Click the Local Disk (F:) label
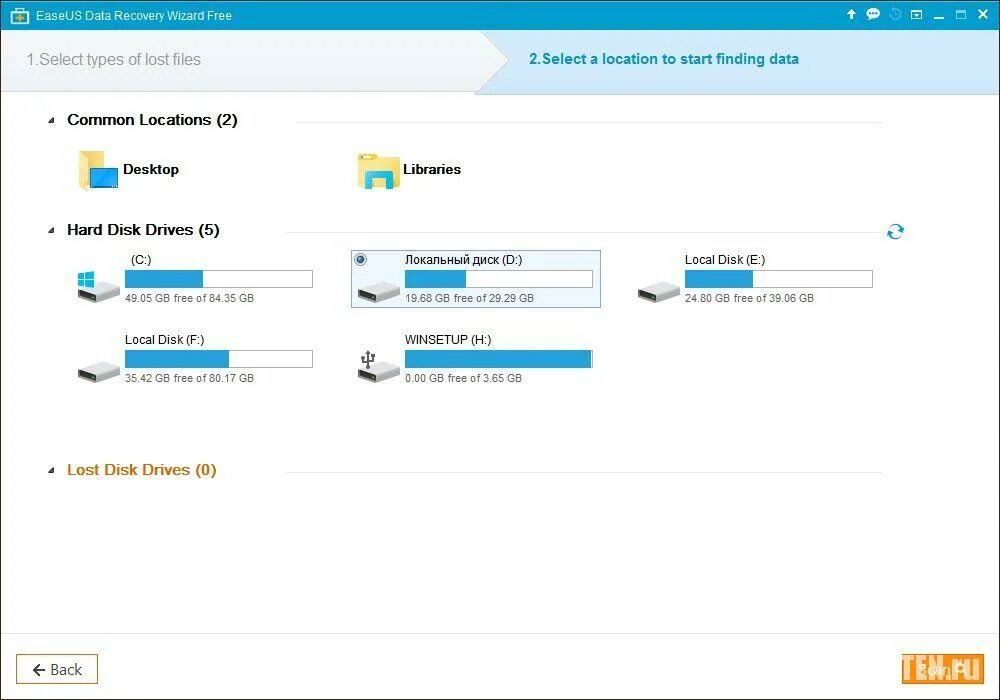 point(165,340)
